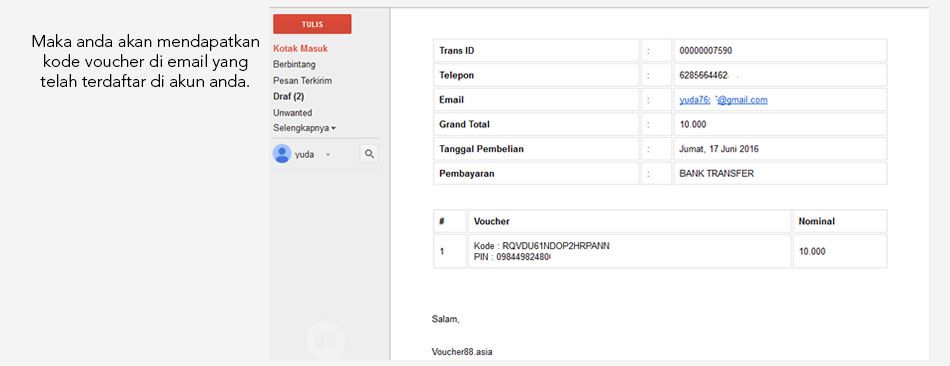Select the Trans ID number 00000007590

point(705,51)
